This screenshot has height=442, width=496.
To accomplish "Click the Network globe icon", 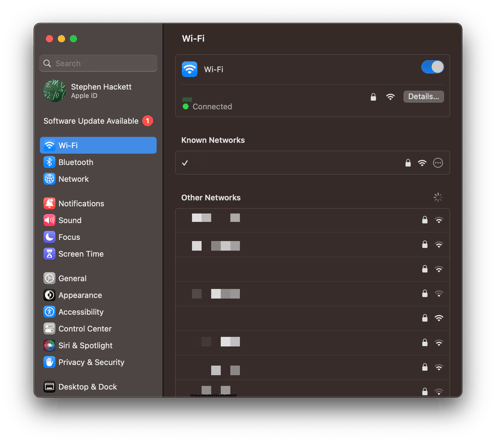I will coord(49,179).
